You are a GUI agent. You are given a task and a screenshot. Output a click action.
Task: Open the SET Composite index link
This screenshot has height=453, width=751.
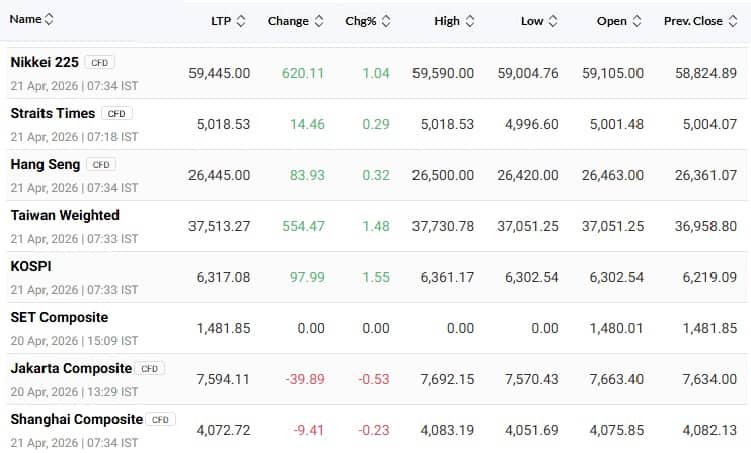click(59, 317)
